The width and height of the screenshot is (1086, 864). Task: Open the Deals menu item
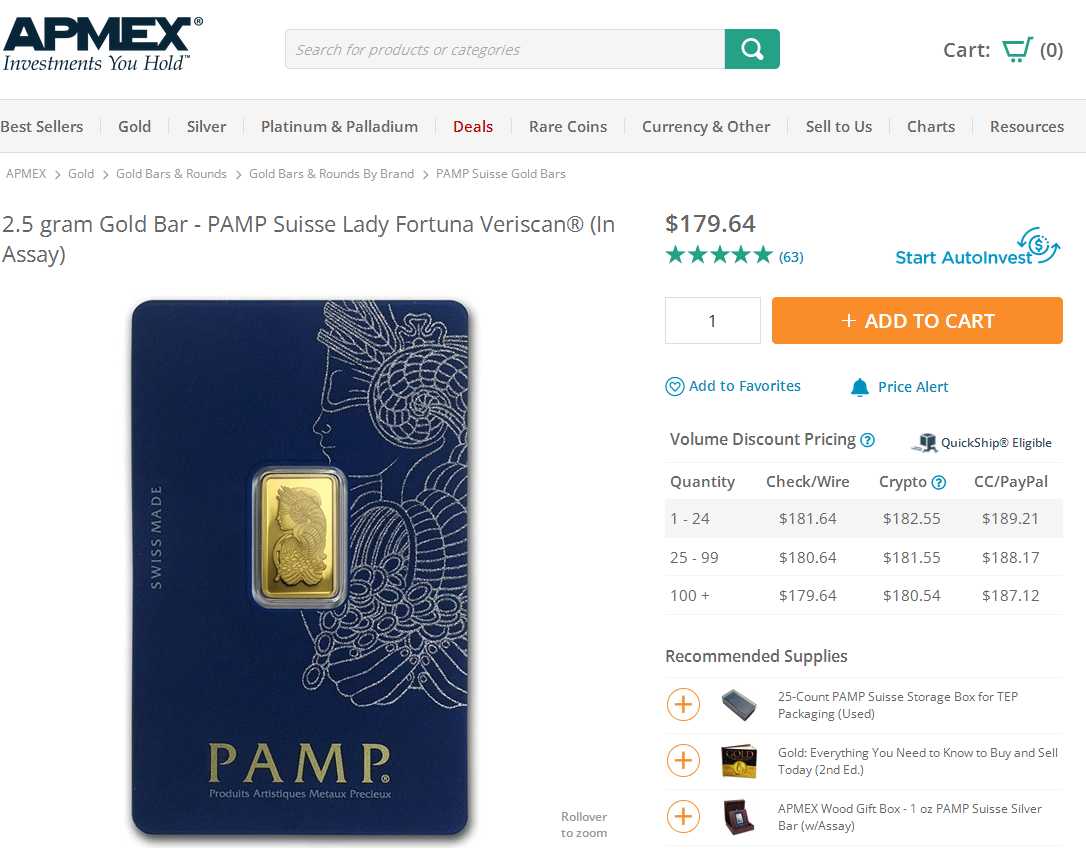[x=473, y=126]
